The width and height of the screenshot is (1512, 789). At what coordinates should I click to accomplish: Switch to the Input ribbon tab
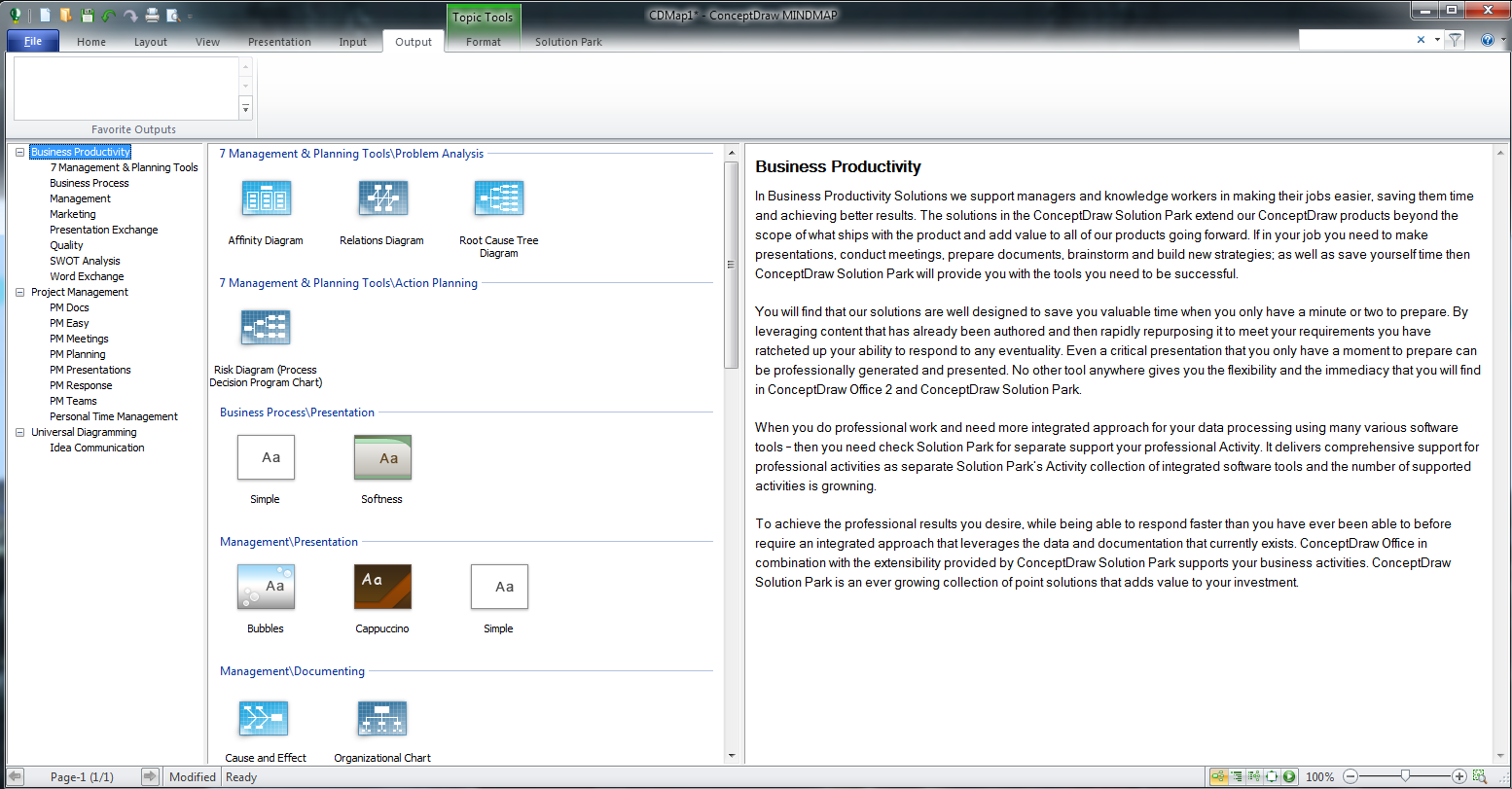353,42
